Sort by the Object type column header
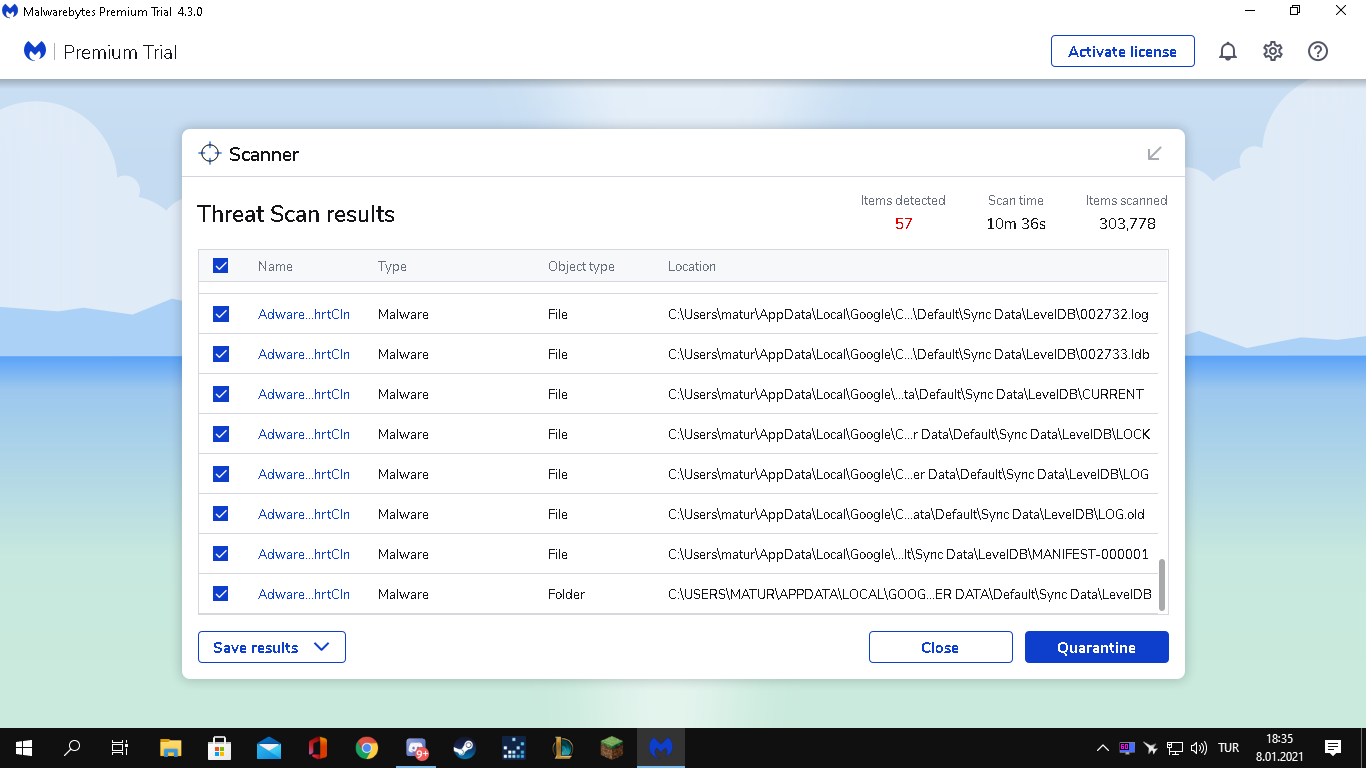1366x768 pixels. (581, 266)
